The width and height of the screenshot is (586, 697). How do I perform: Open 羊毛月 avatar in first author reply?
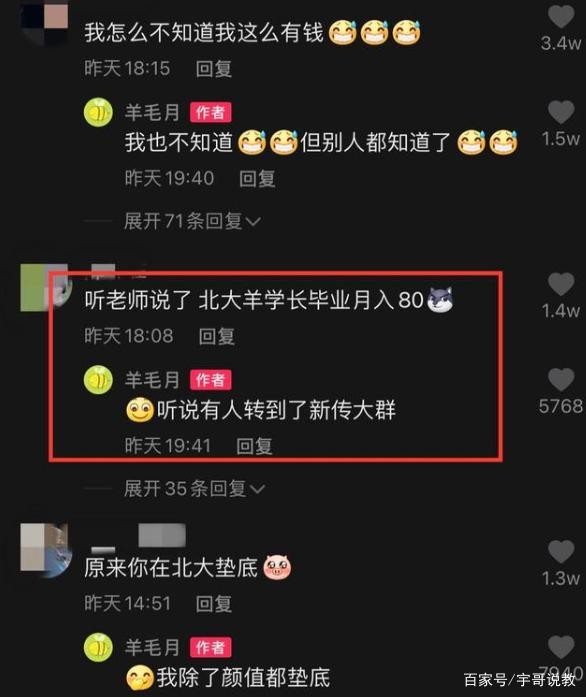tap(98, 112)
